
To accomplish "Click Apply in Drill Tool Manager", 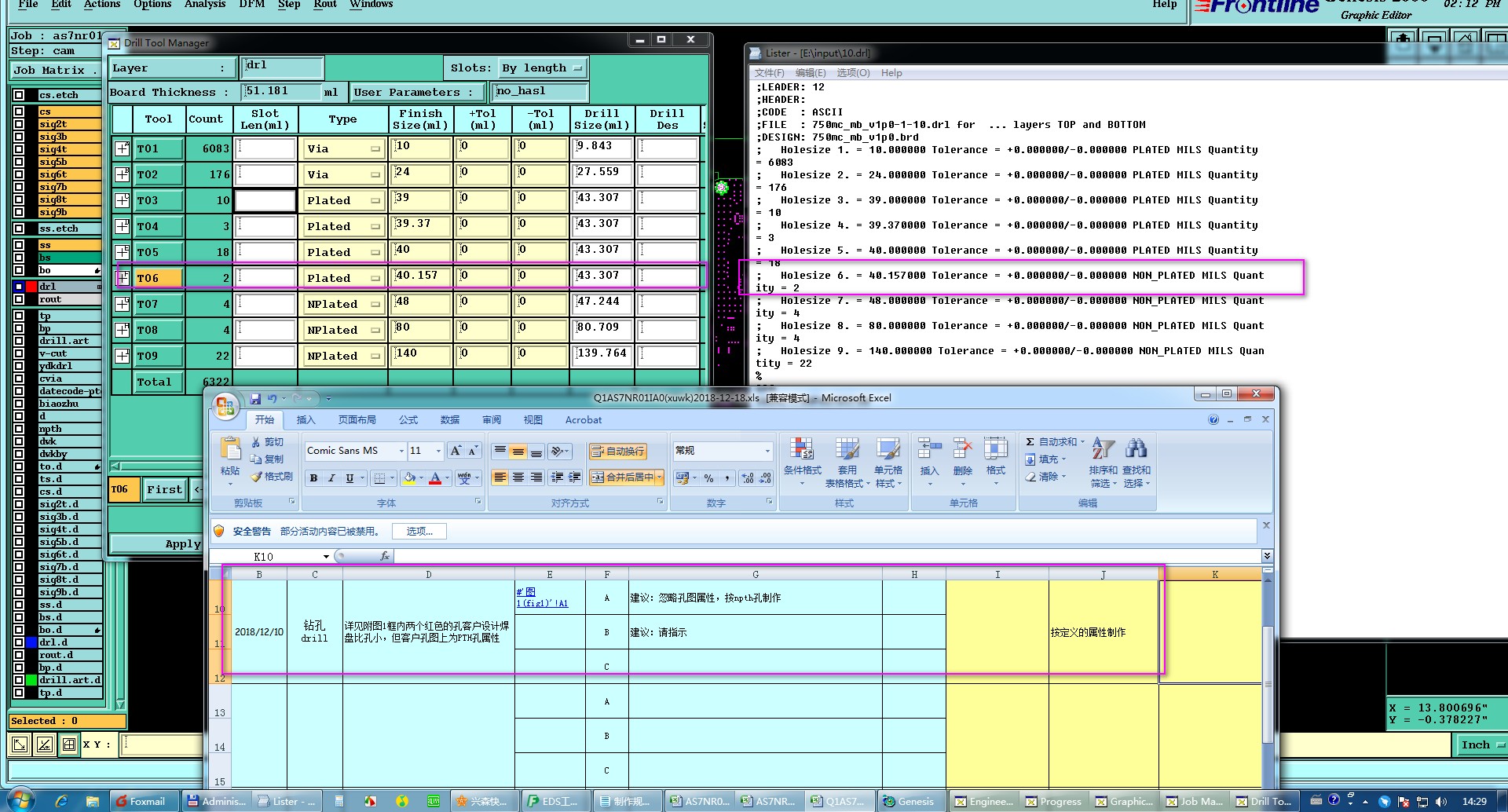I will pyautogui.click(x=156, y=543).
